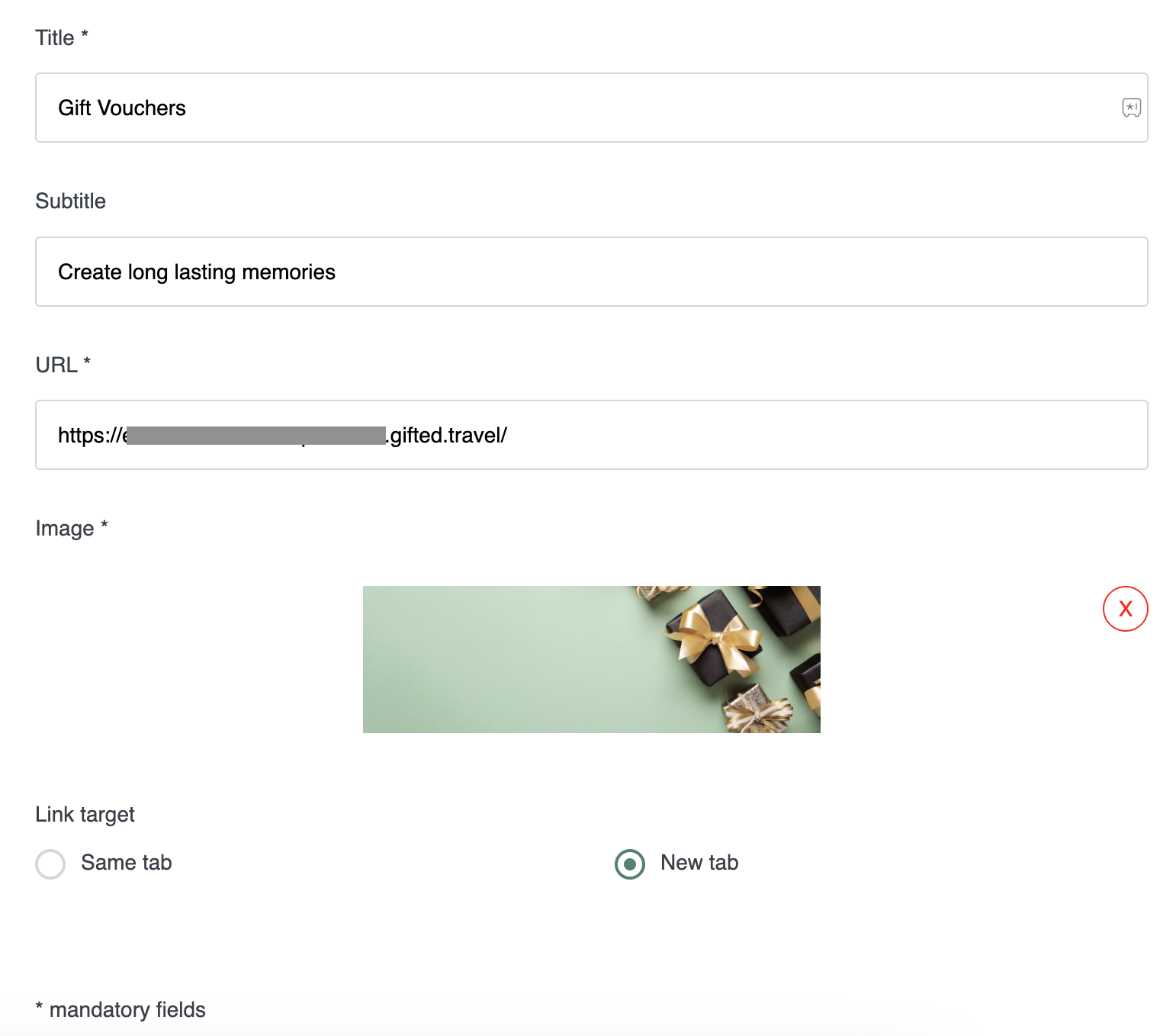
Task: Remove the uploaded image with red X
Action: pyautogui.click(x=1125, y=609)
